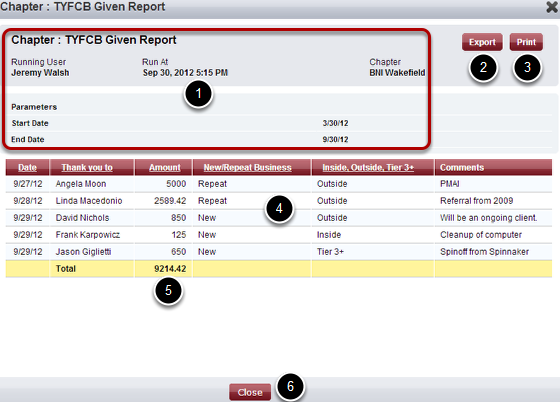The height and width of the screenshot is (402, 560).
Task: Click the Comments column header
Action: tap(462, 167)
